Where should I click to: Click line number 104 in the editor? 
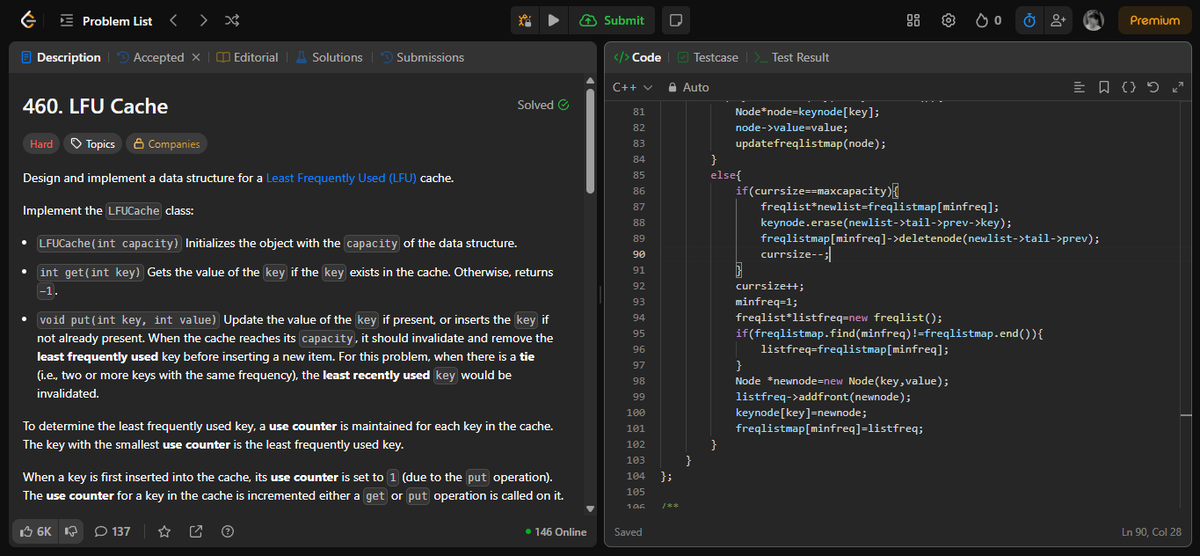pyautogui.click(x=636, y=476)
